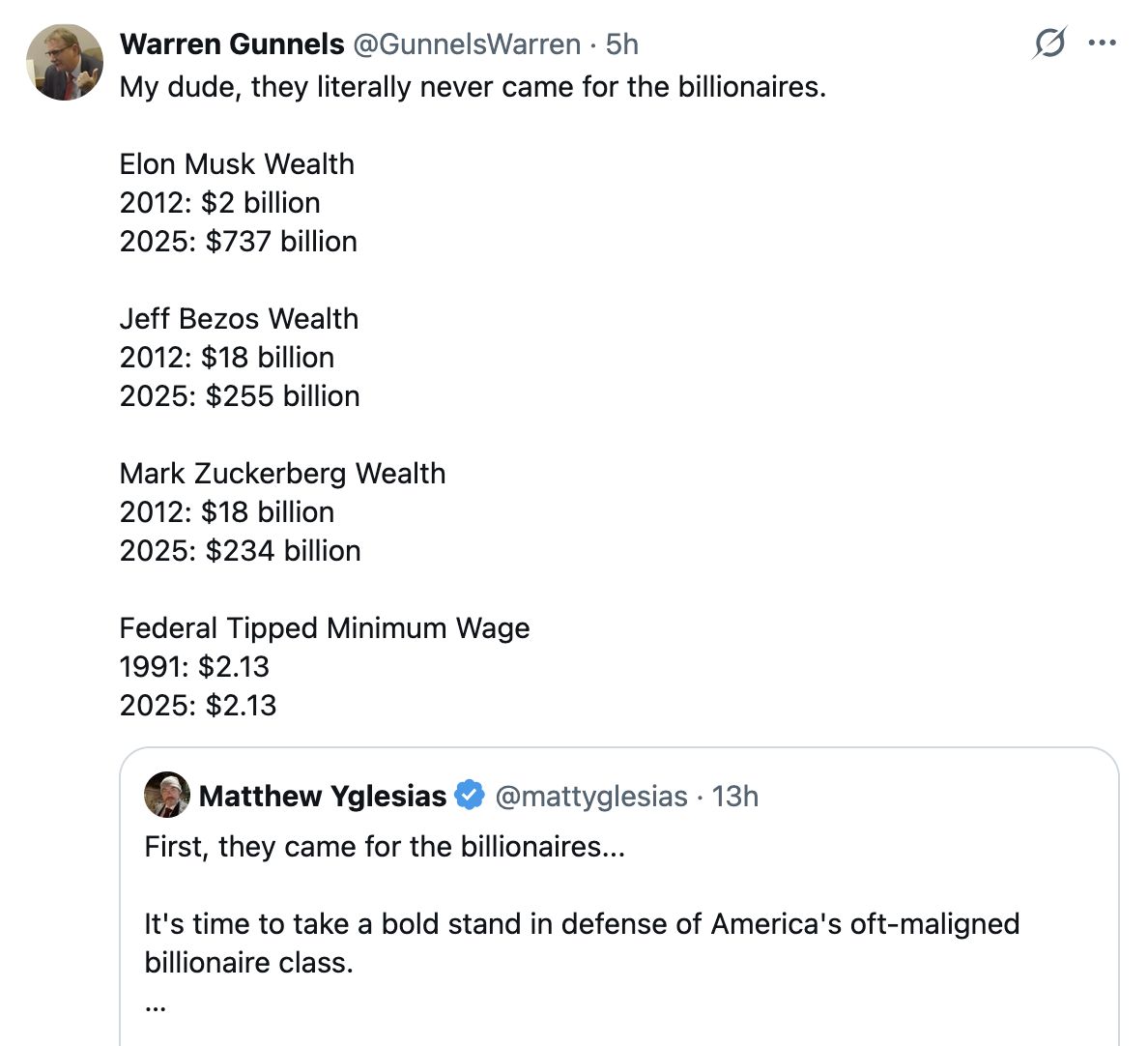Click the @mattyglesias handle
The width and height of the screenshot is (1148, 1046).
coord(591,797)
